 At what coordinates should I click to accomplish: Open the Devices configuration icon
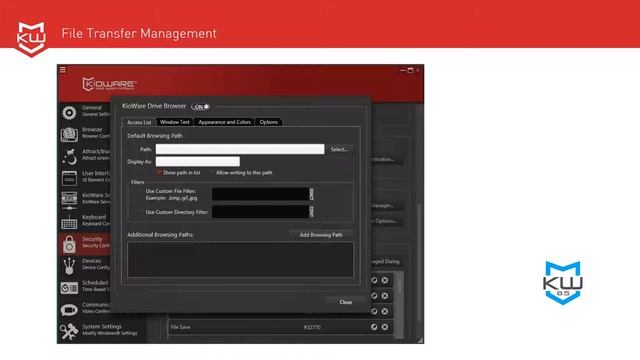point(69,266)
